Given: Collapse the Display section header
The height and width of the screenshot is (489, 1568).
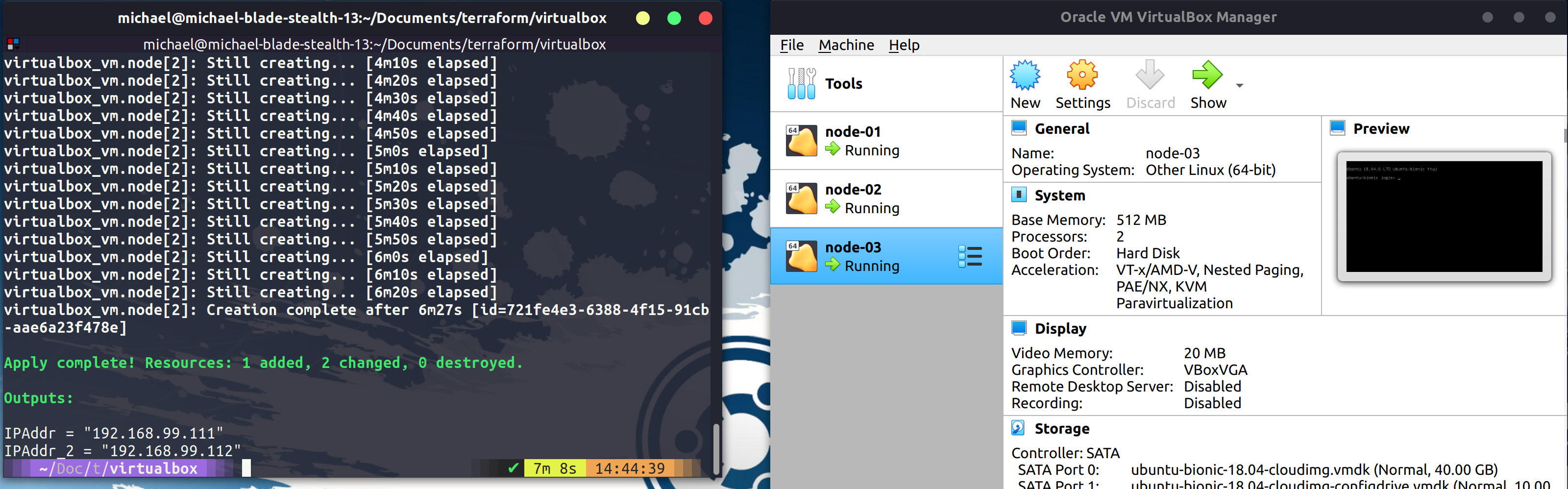Looking at the screenshot, I should click(x=1060, y=329).
